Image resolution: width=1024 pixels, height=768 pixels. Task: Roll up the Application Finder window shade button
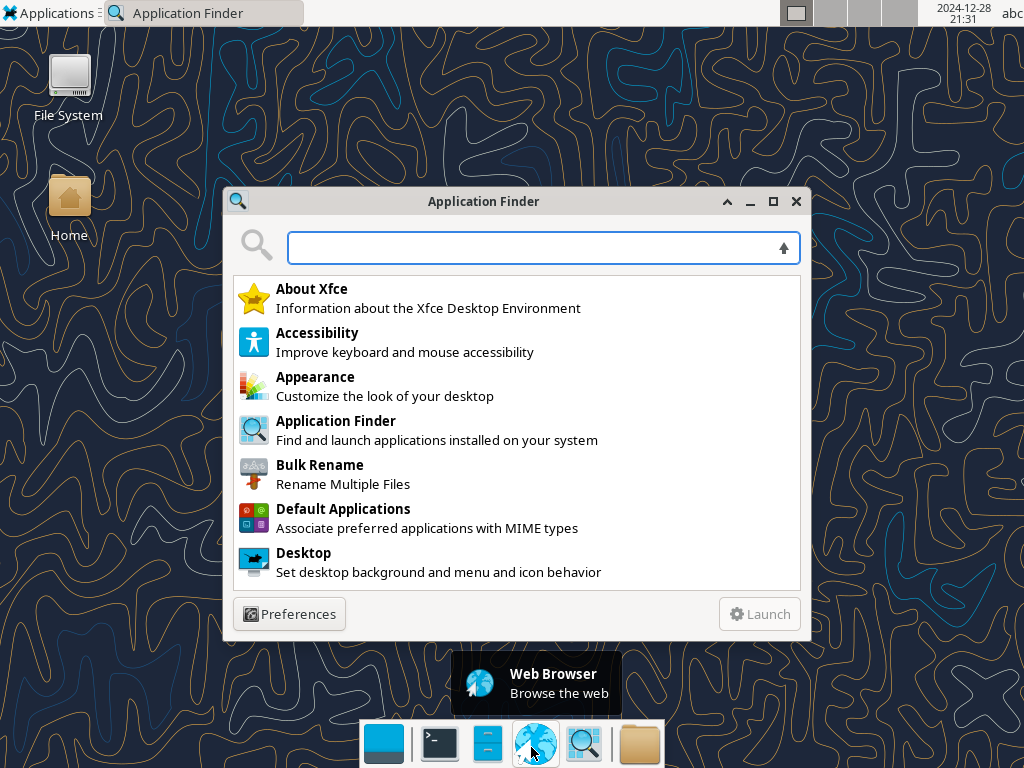[x=727, y=202]
